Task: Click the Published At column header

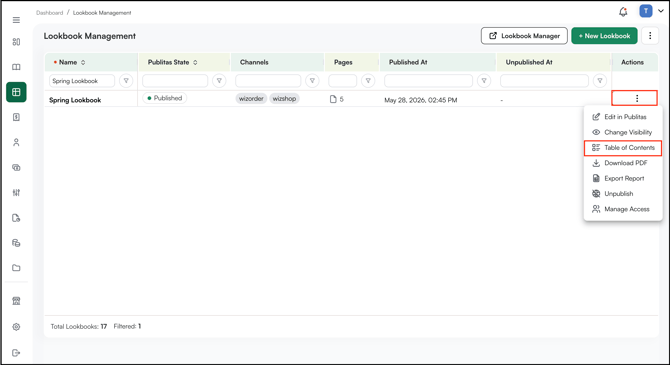Action: pyautogui.click(x=408, y=62)
